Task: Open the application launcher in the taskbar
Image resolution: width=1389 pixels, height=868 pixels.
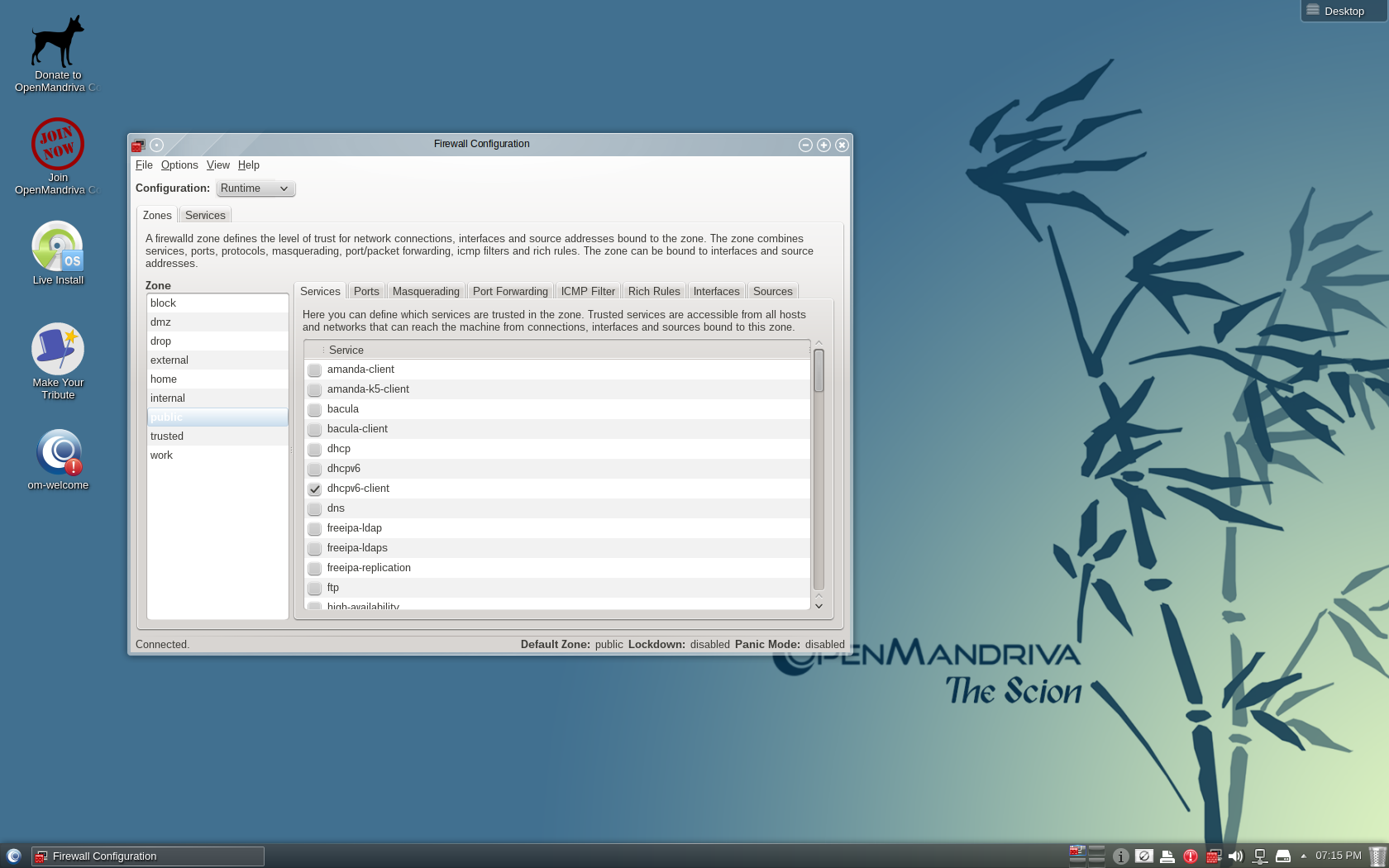Action: click(x=13, y=856)
